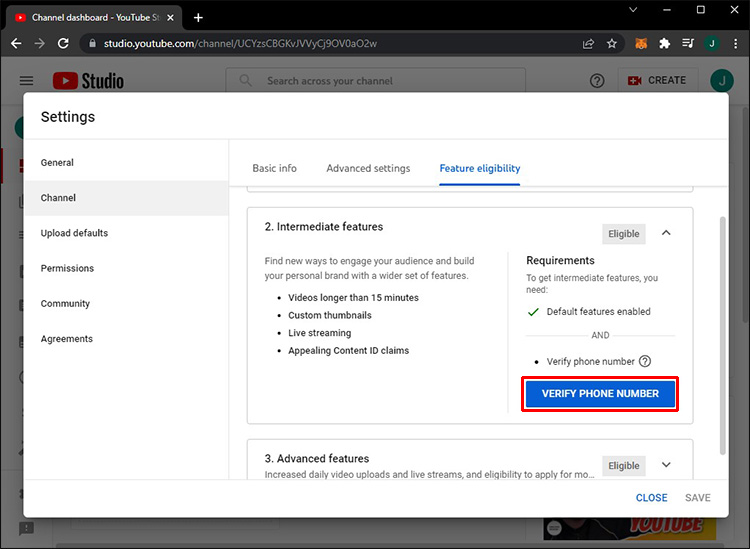Viewport: 750px width, 549px height.
Task: Bookmark page with the star icon
Action: click(x=612, y=44)
